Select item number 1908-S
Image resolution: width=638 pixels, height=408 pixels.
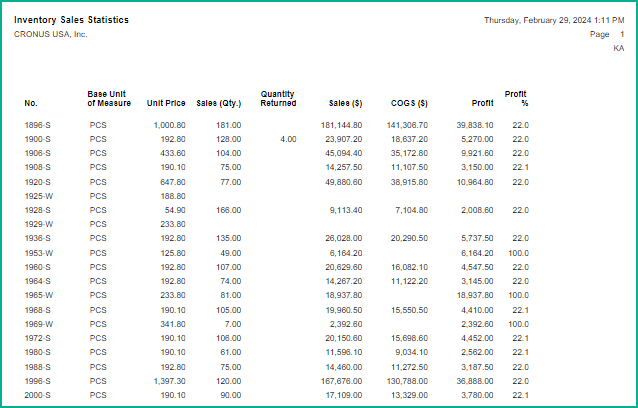pos(37,168)
